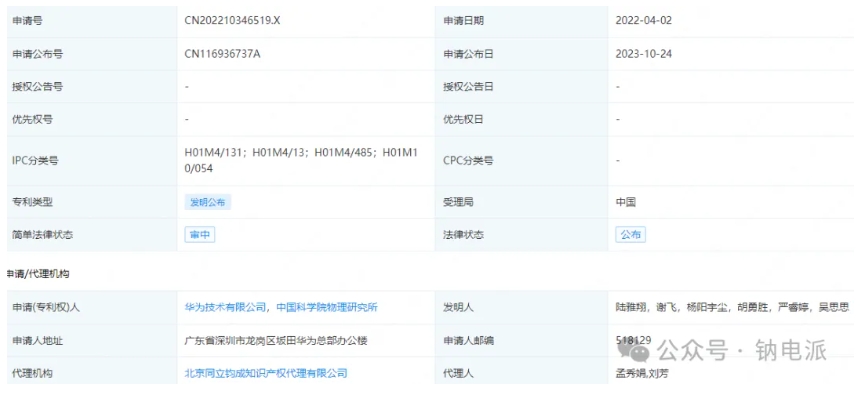Click the 发明公布 patent type tag
This screenshot has width=862, height=394.
tap(208, 202)
